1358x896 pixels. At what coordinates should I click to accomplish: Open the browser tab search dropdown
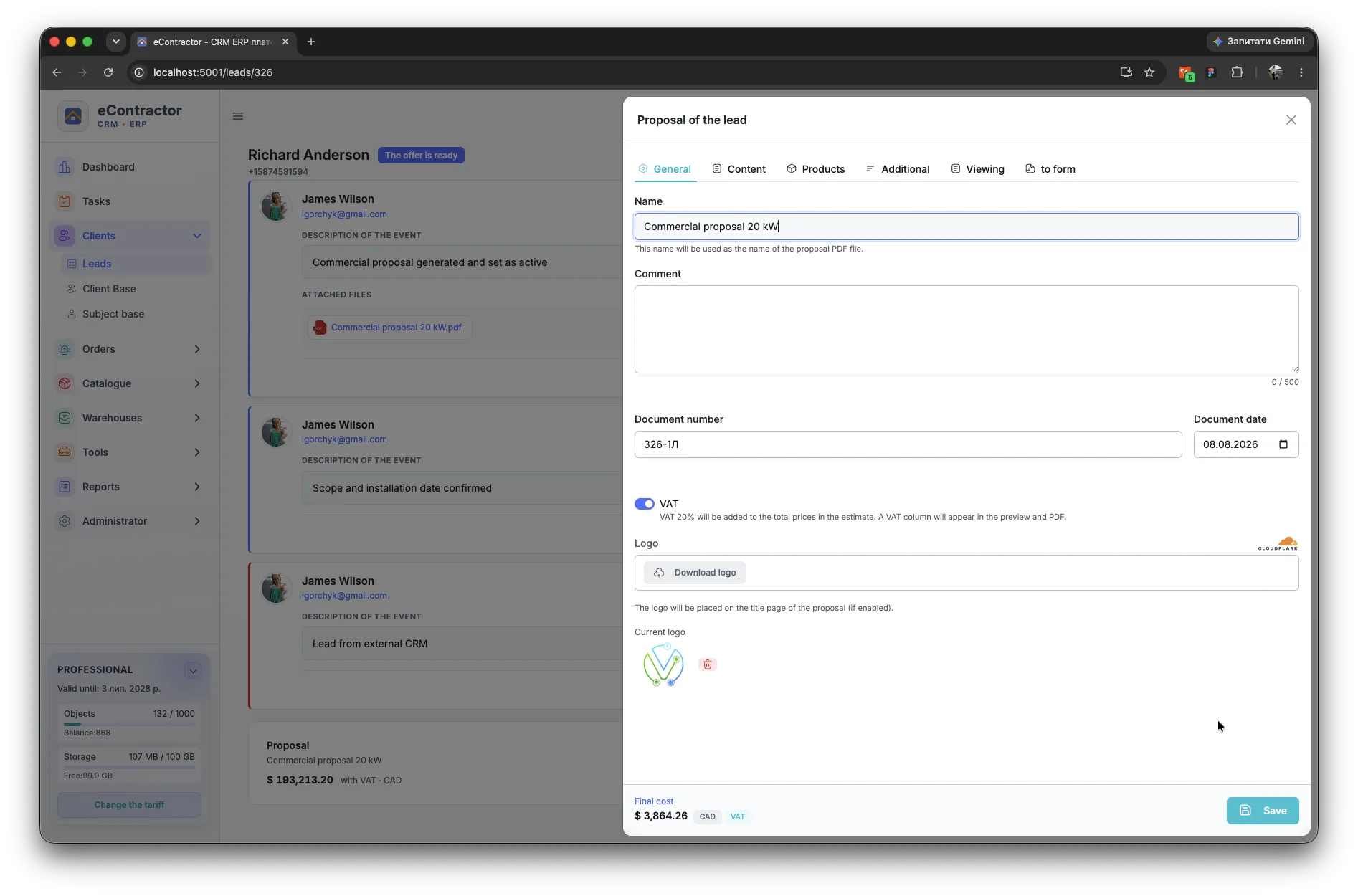click(116, 42)
